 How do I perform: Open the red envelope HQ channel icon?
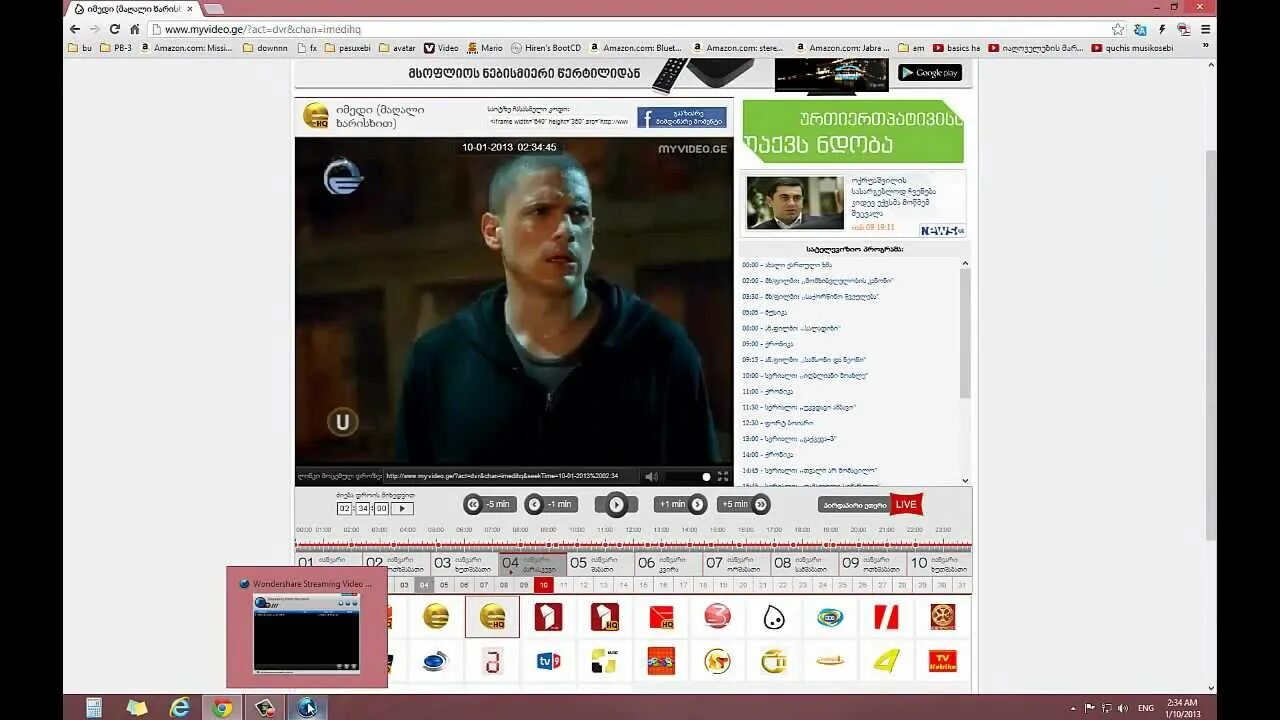[x=661, y=616]
